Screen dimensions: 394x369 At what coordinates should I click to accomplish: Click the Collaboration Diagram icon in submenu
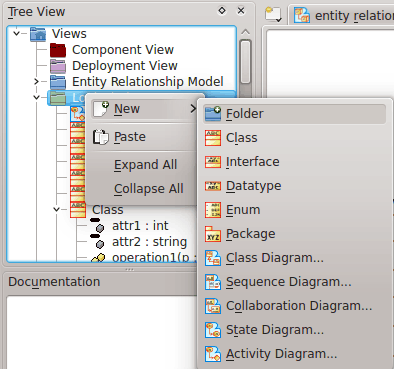213,306
